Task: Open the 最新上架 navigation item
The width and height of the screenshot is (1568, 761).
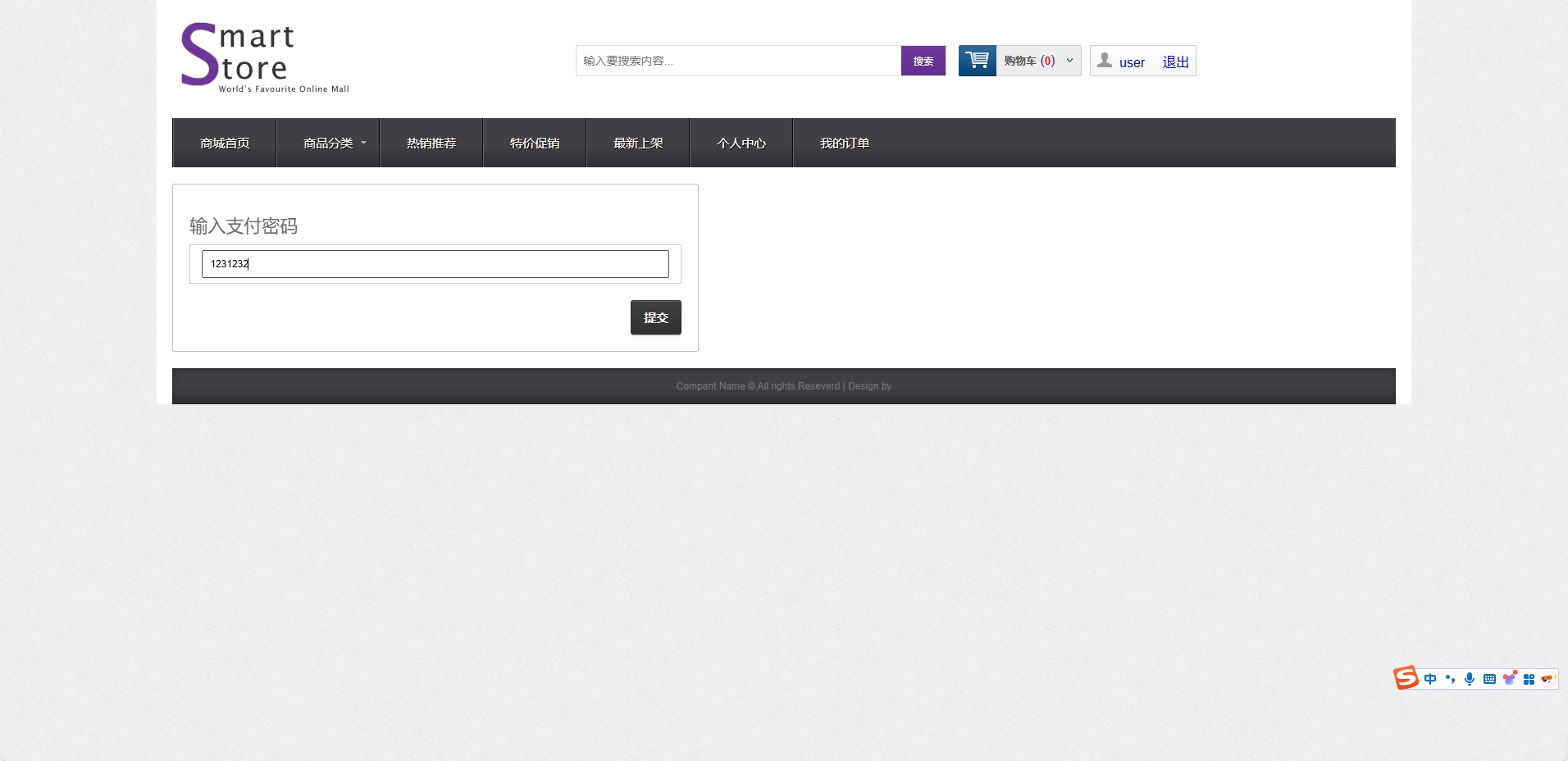Action: 638,143
